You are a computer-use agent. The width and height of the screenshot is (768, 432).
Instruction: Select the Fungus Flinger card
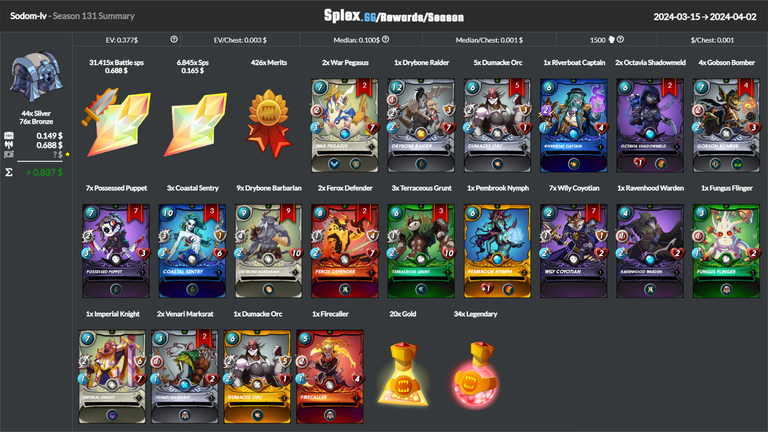click(726, 251)
